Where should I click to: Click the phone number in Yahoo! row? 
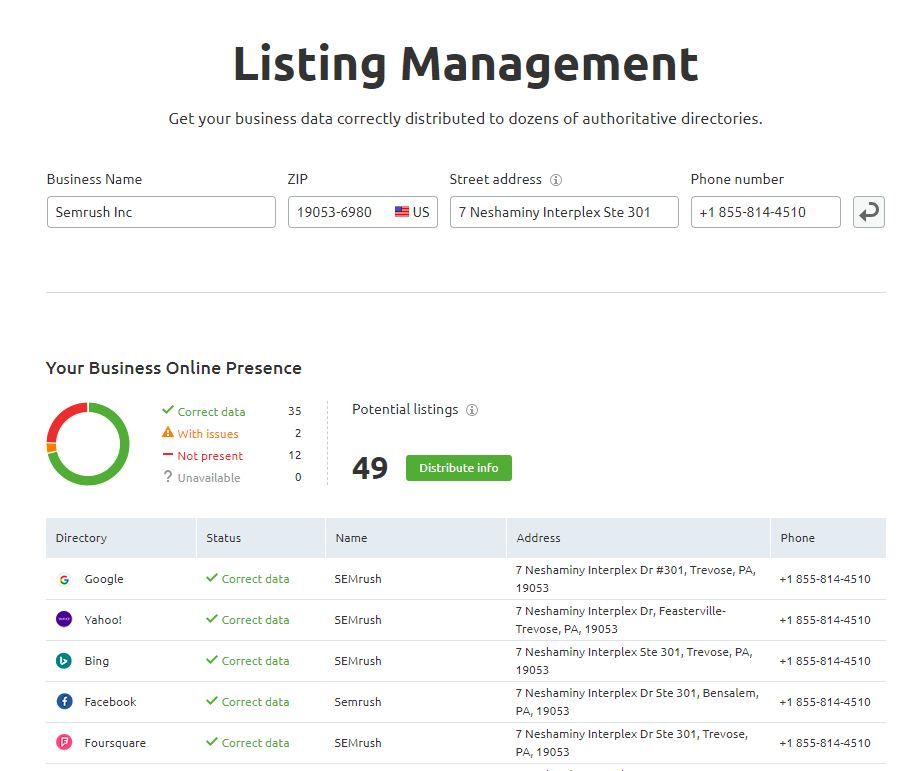coord(825,620)
